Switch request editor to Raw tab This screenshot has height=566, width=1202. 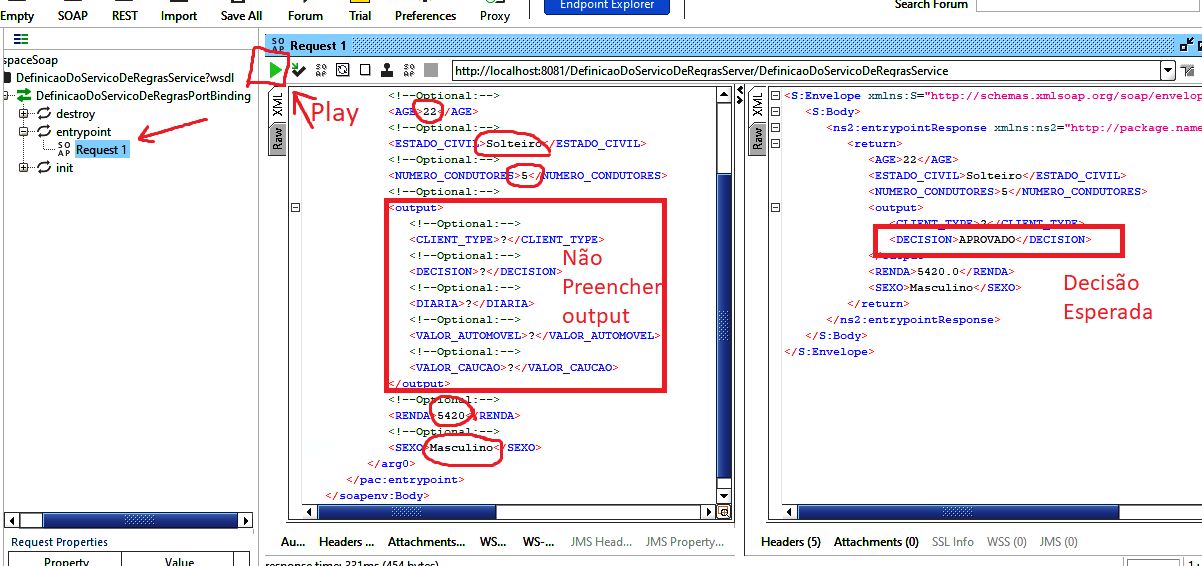[x=278, y=138]
